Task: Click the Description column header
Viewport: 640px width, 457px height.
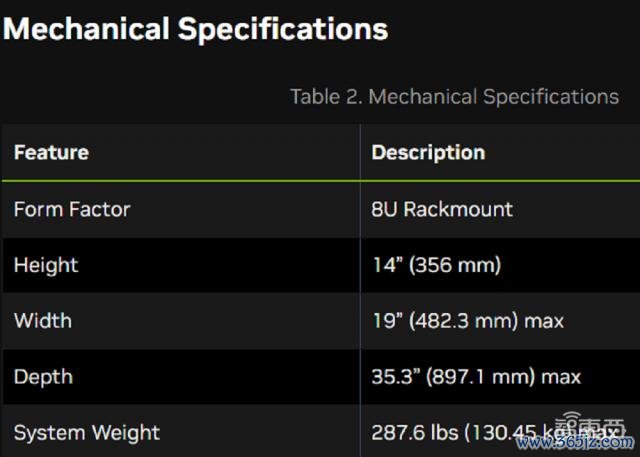Action: 428,153
